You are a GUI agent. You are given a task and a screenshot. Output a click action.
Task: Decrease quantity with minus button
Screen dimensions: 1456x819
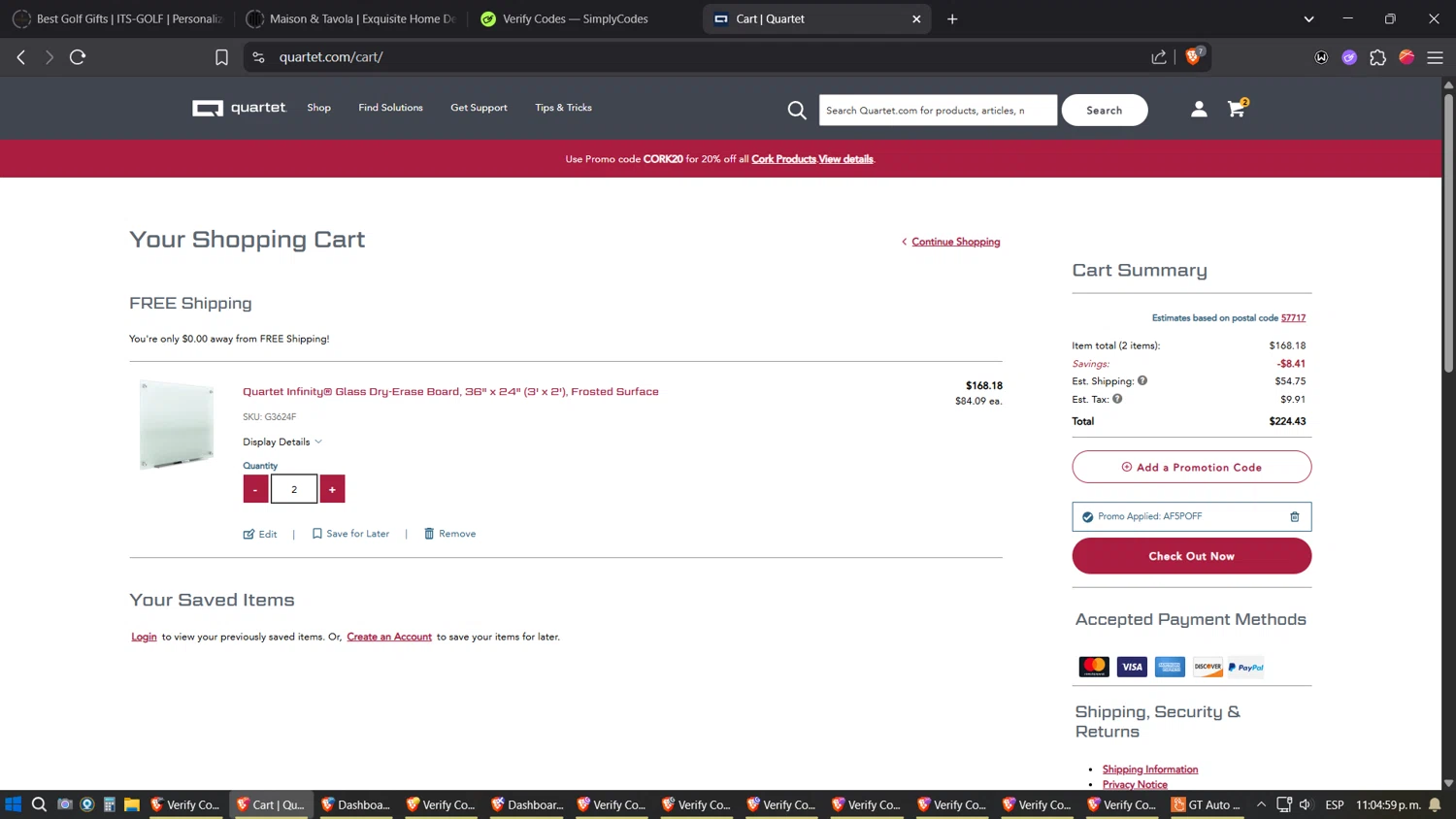(x=255, y=489)
